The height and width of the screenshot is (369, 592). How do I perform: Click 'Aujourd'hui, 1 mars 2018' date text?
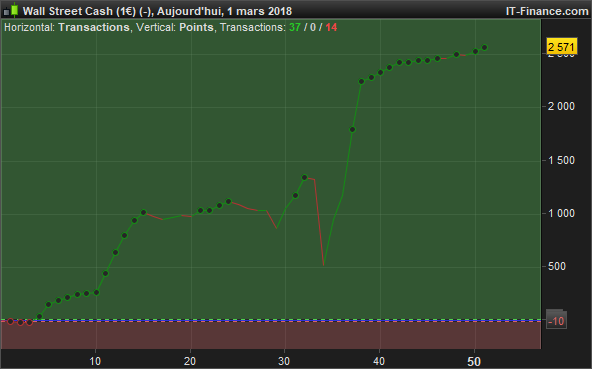tap(224, 11)
